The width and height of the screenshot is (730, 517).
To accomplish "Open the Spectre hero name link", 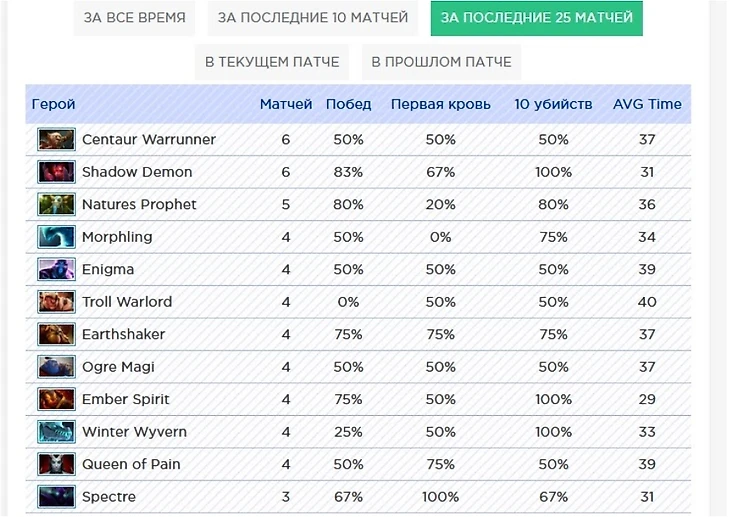I will (109, 497).
